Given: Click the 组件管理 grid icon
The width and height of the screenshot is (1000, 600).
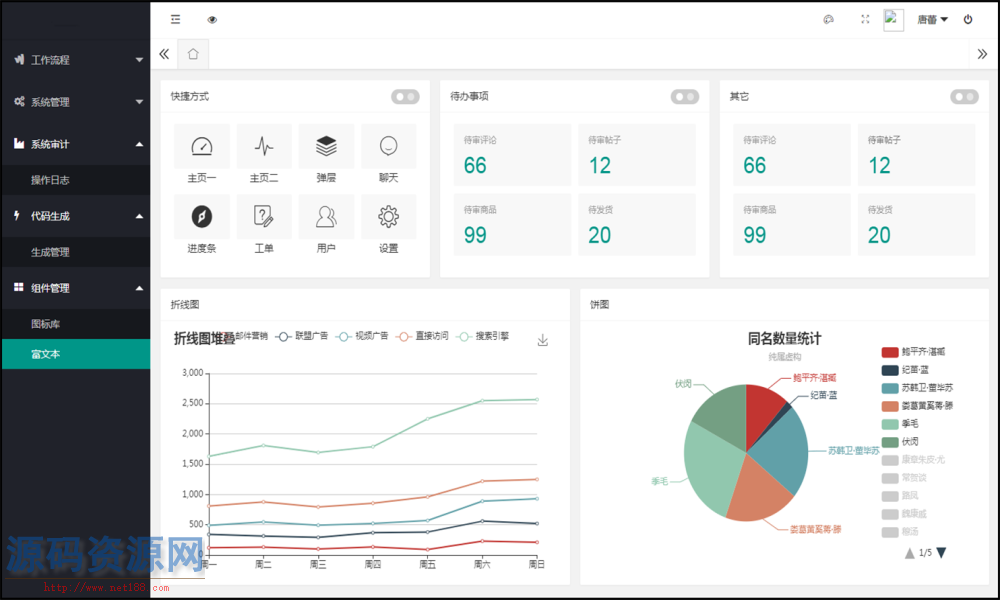Looking at the screenshot, I should pos(19,288).
